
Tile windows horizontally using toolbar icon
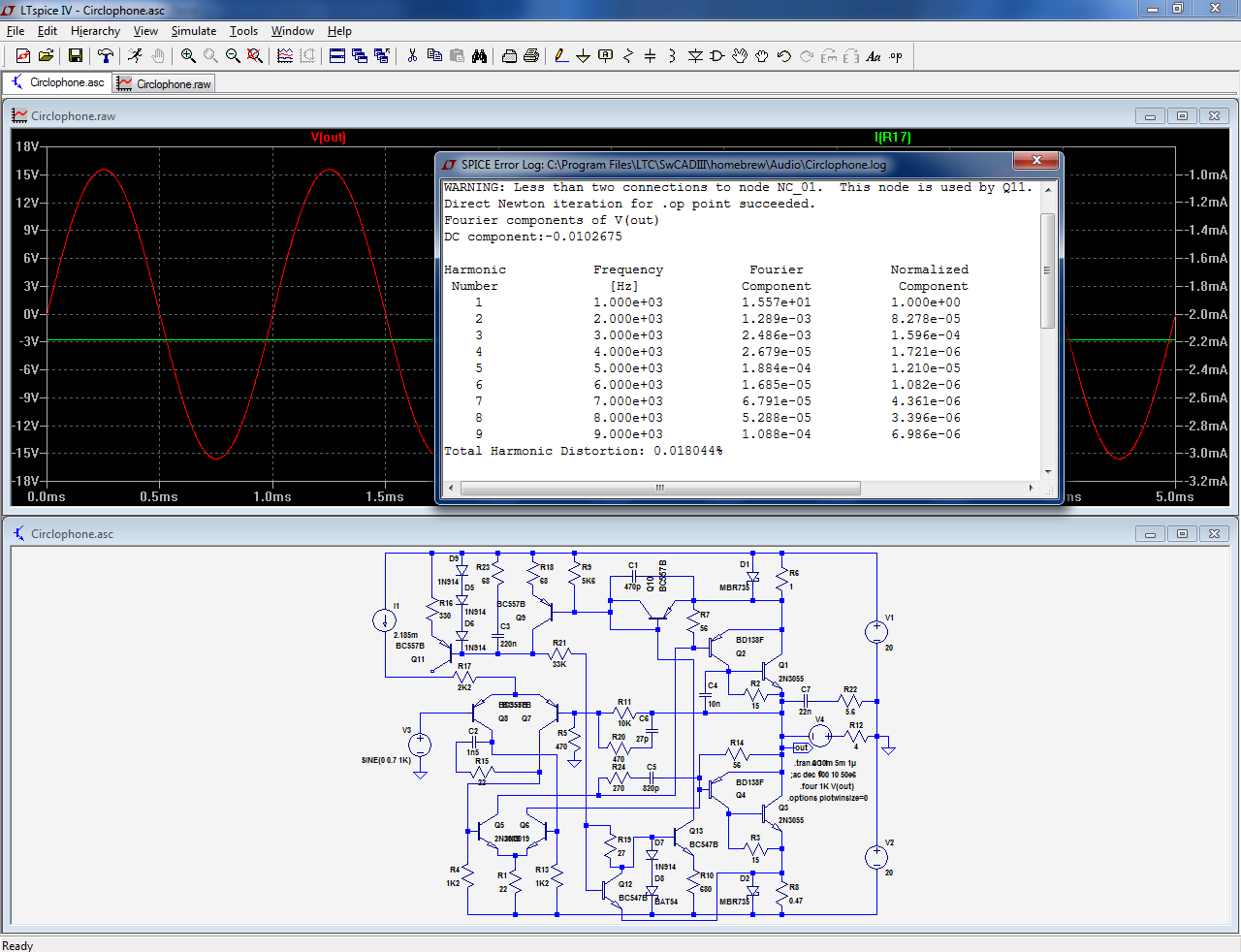click(x=337, y=56)
